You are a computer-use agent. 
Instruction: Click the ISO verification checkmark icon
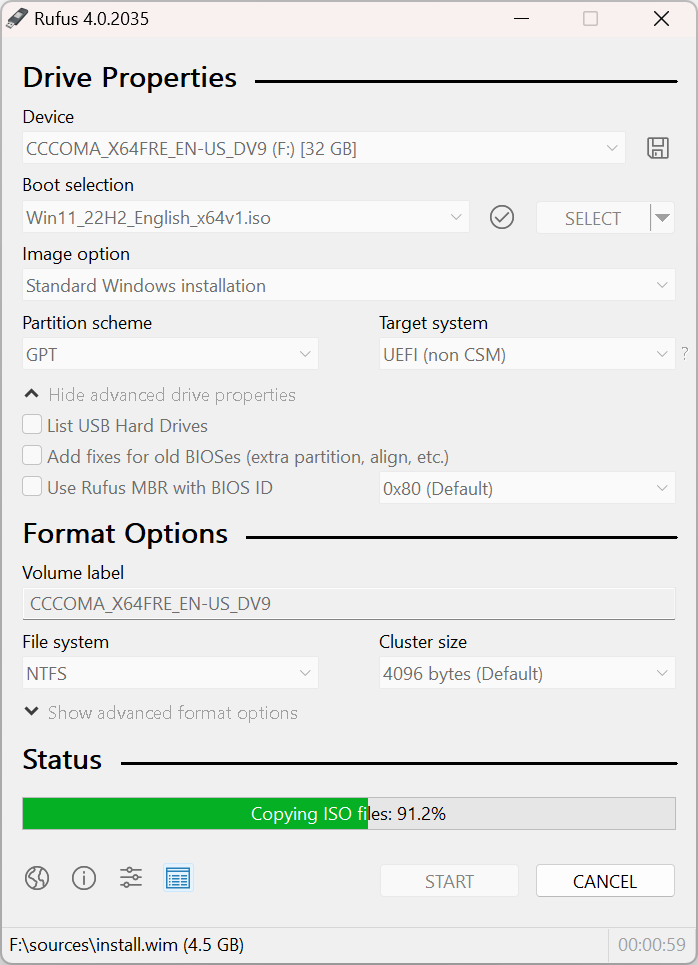click(502, 217)
